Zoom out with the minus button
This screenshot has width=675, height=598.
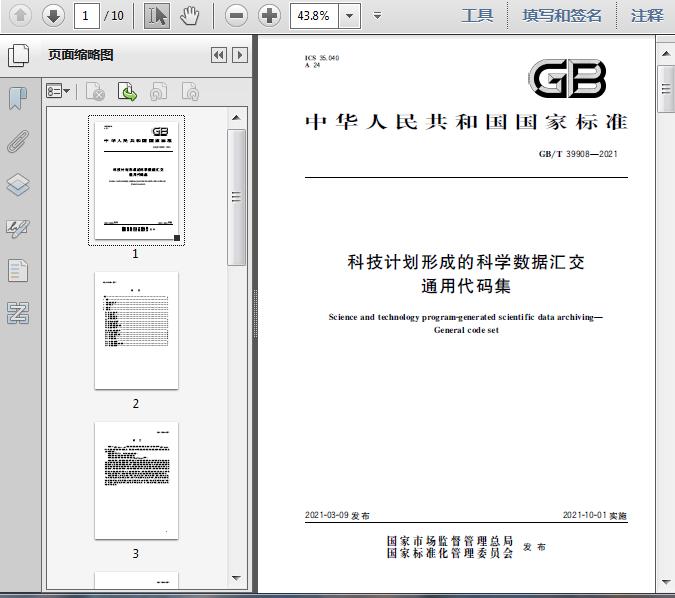click(x=236, y=16)
